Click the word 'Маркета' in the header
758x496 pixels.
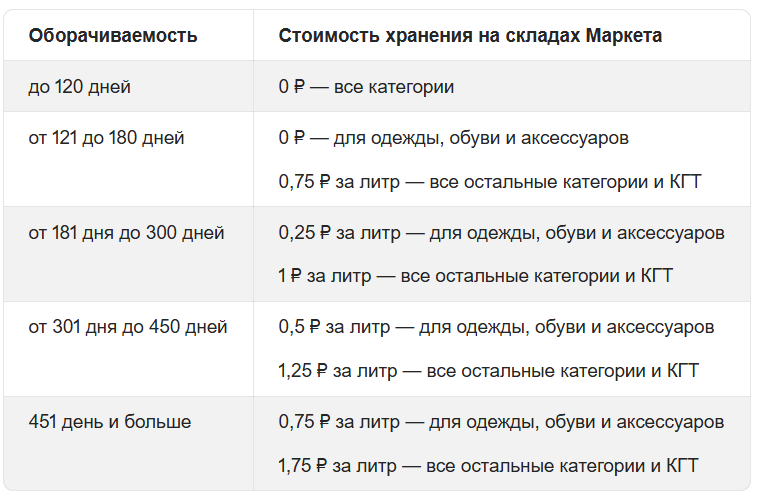[x=628, y=36]
